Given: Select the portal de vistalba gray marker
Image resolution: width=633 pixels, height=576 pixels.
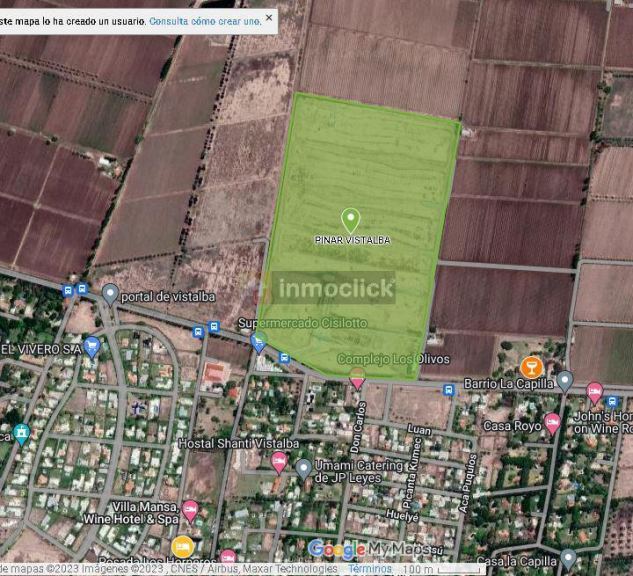Looking at the screenshot, I should [x=111, y=293].
